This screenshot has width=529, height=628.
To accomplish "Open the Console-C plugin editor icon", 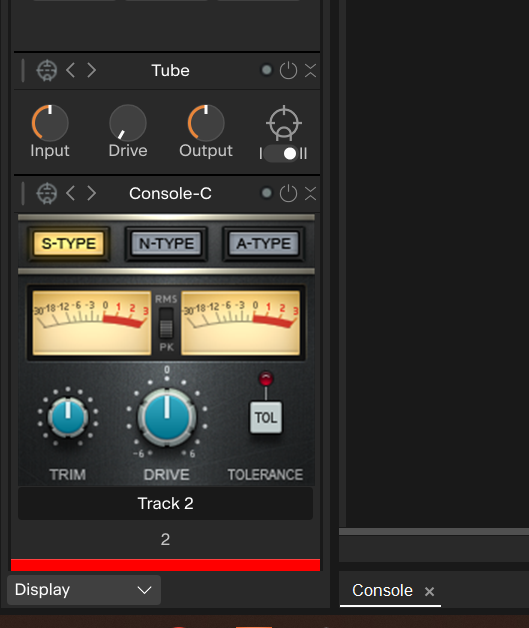I will coord(47,193).
